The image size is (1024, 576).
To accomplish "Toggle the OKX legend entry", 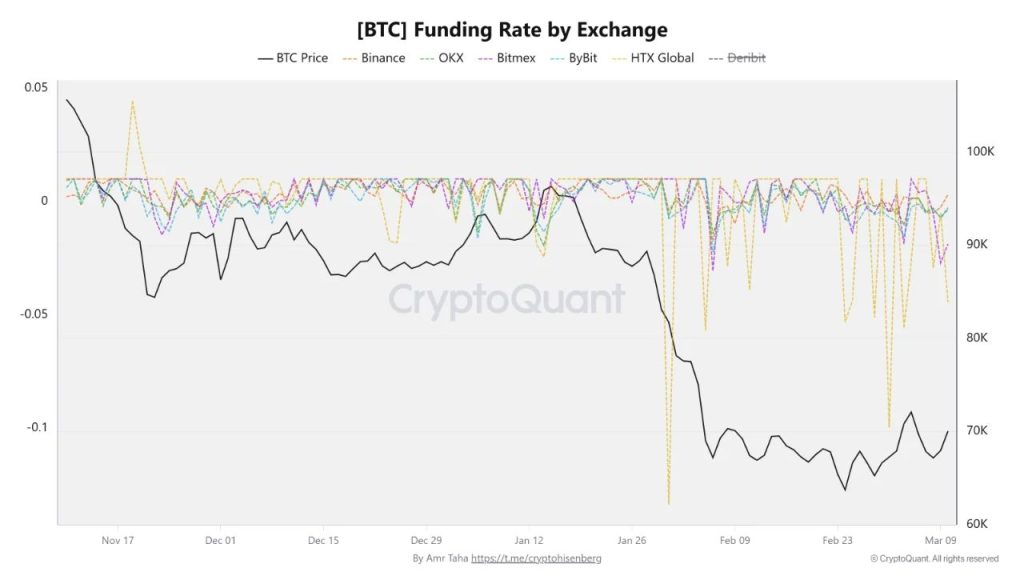I will [x=451, y=58].
